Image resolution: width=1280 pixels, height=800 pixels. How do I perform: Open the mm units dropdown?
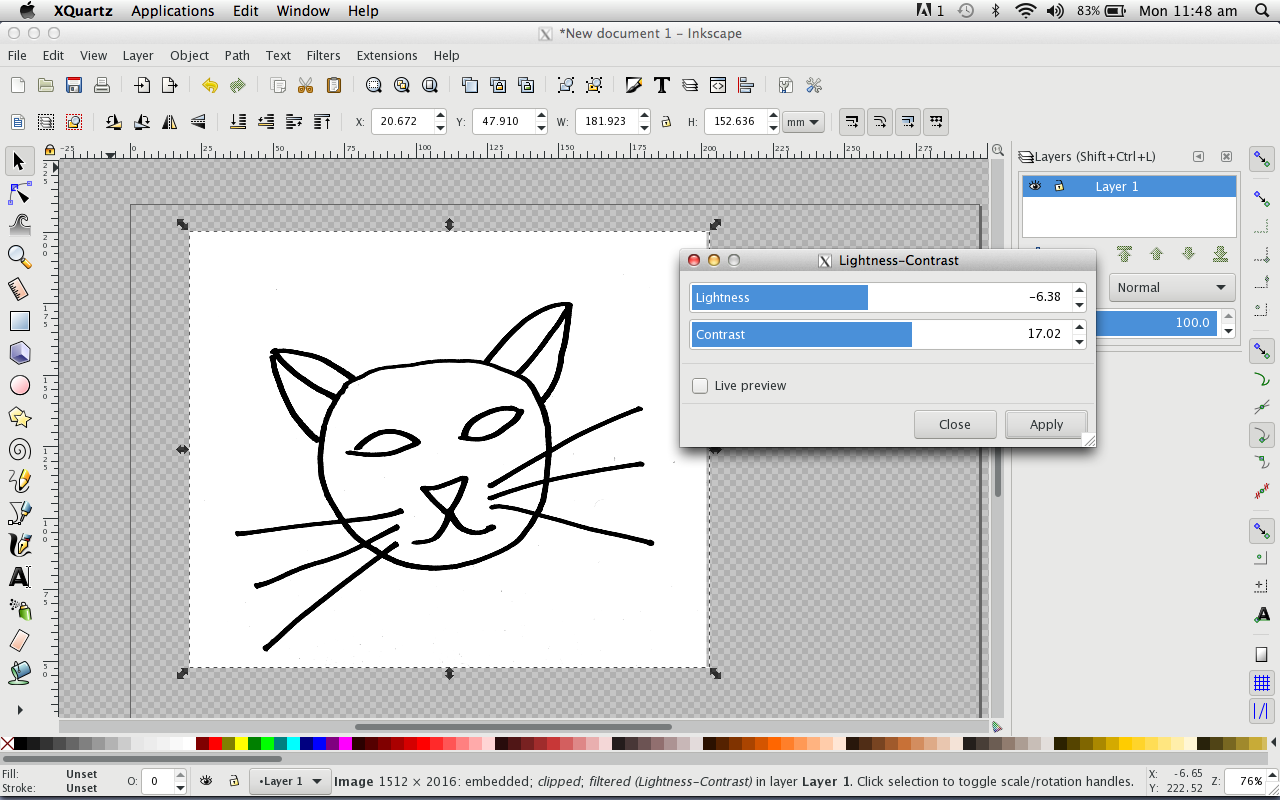pyautogui.click(x=803, y=122)
